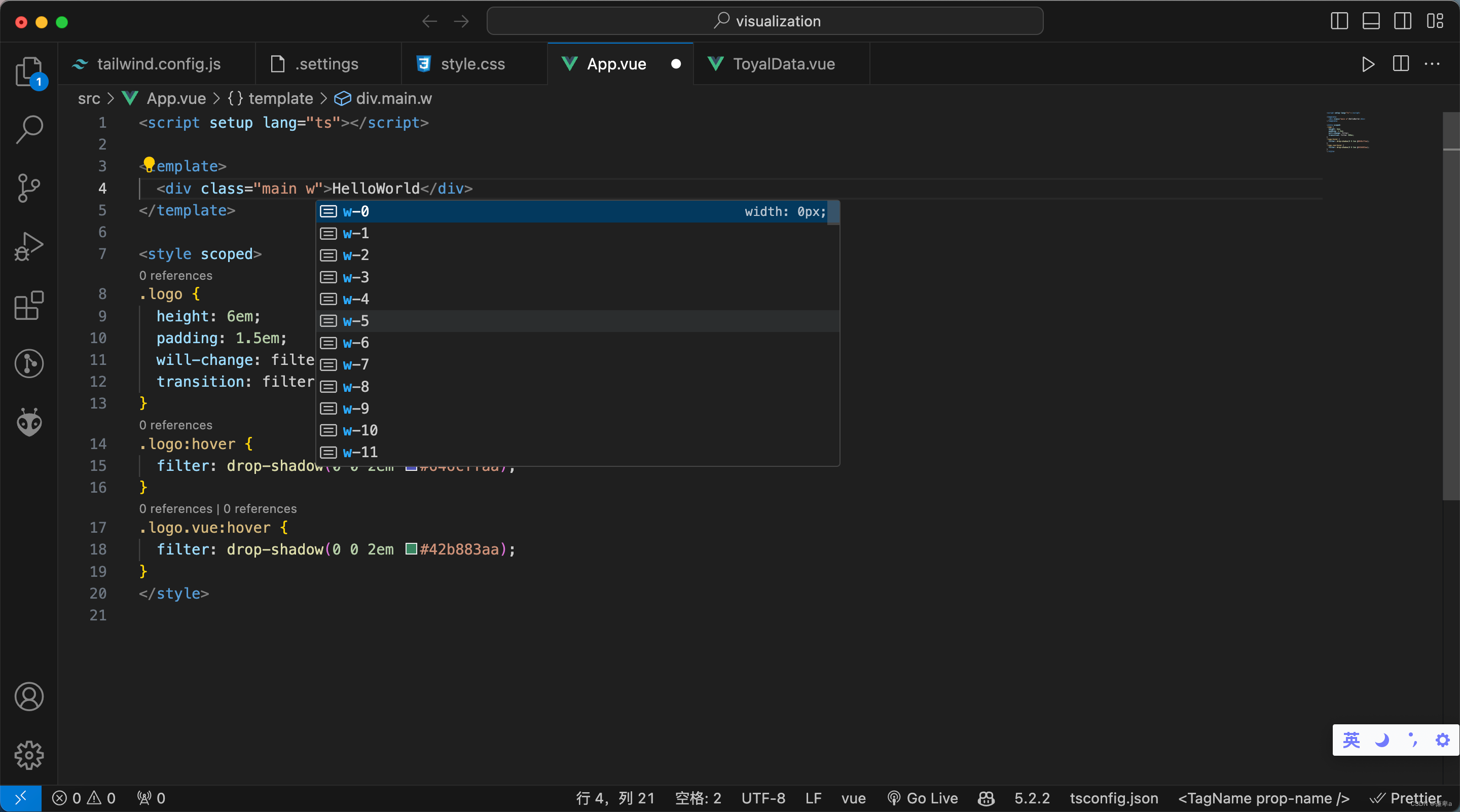Open the Run and Debug view icon
This screenshot has height=812, width=1460.
29,247
